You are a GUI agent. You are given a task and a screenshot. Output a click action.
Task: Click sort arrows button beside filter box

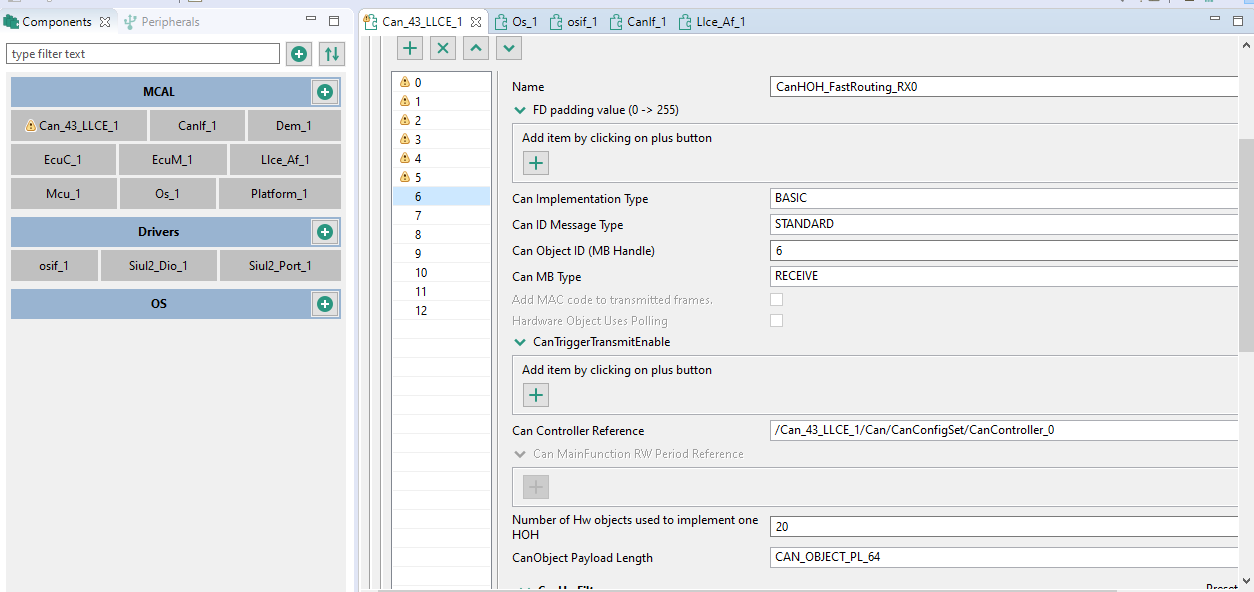coord(332,54)
